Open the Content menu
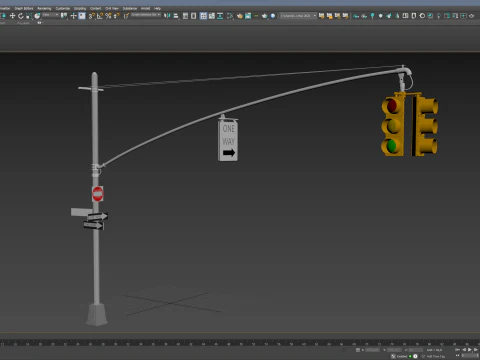 95,8
